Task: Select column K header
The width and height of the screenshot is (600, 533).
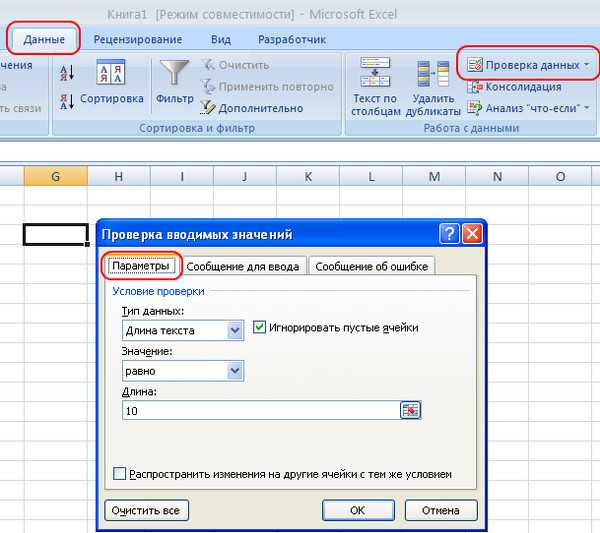Action: click(x=308, y=176)
